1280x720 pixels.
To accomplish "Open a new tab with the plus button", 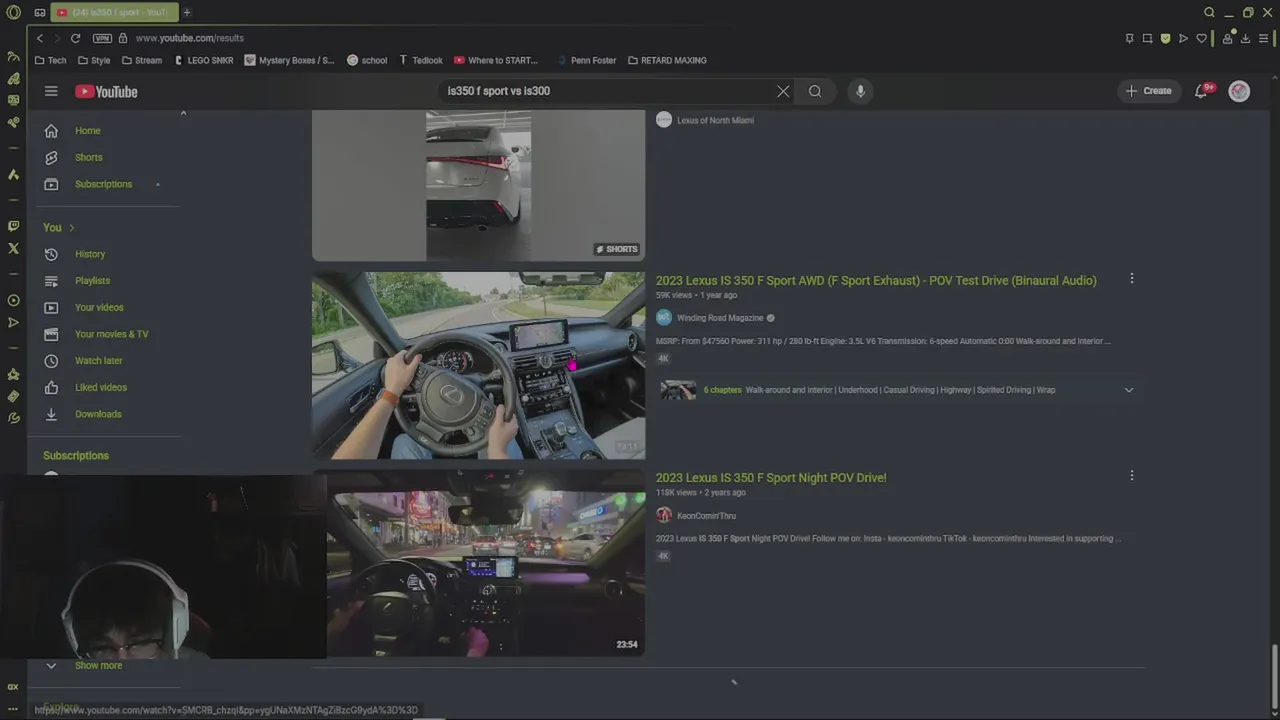I will pyautogui.click(x=186, y=12).
